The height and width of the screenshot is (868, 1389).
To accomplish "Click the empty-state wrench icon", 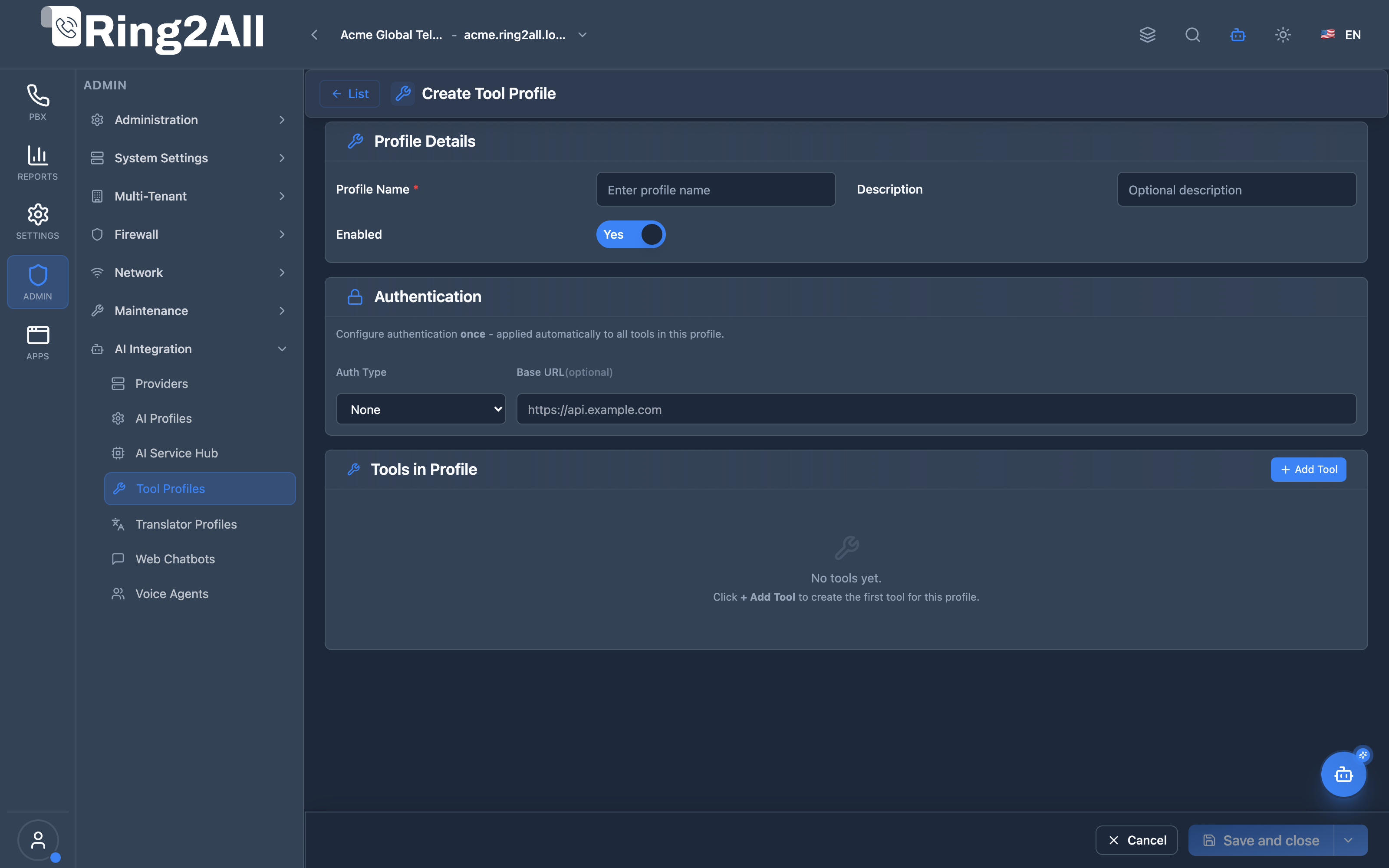I will [846, 548].
